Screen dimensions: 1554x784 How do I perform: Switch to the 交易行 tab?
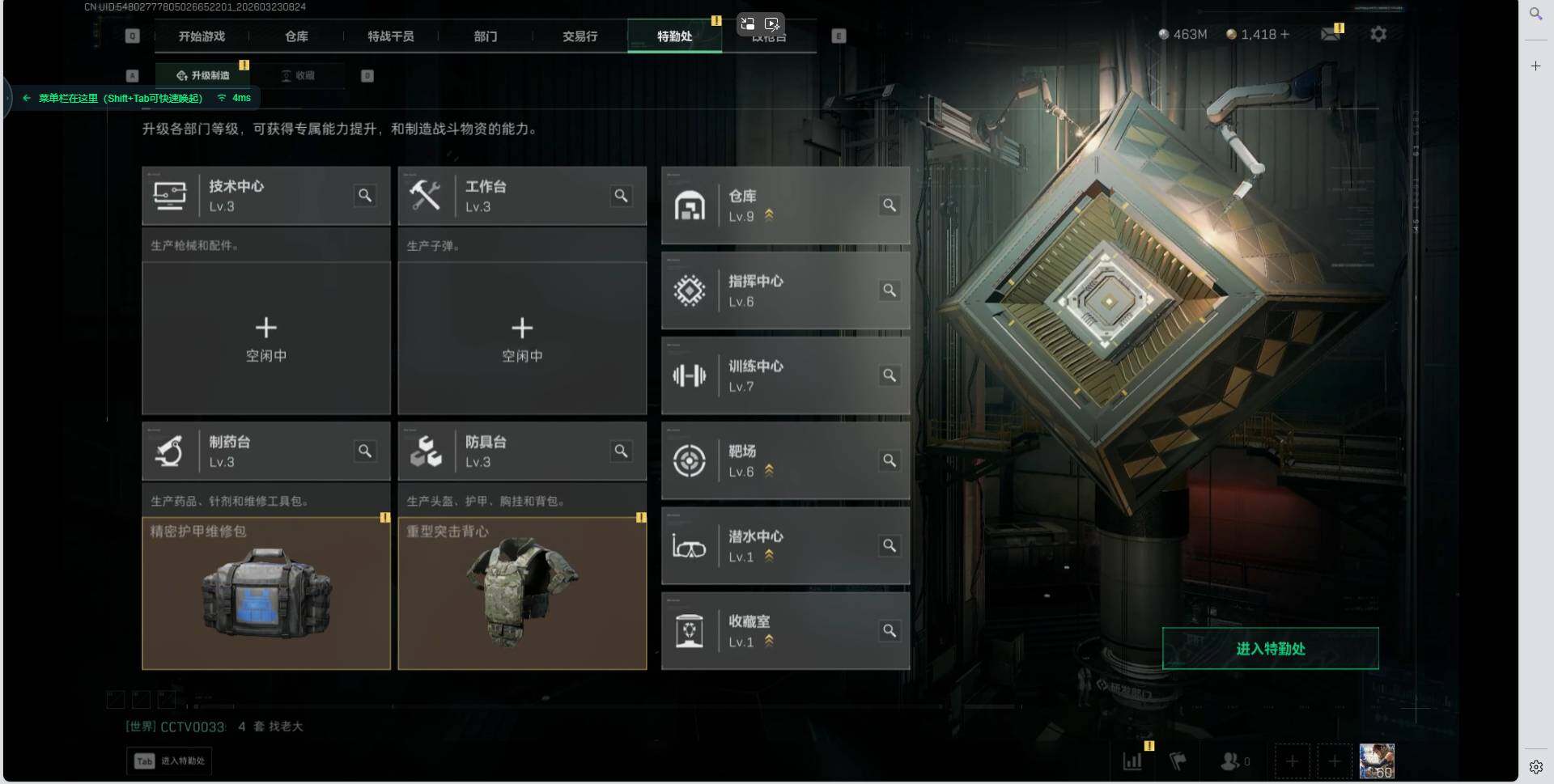point(580,36)
